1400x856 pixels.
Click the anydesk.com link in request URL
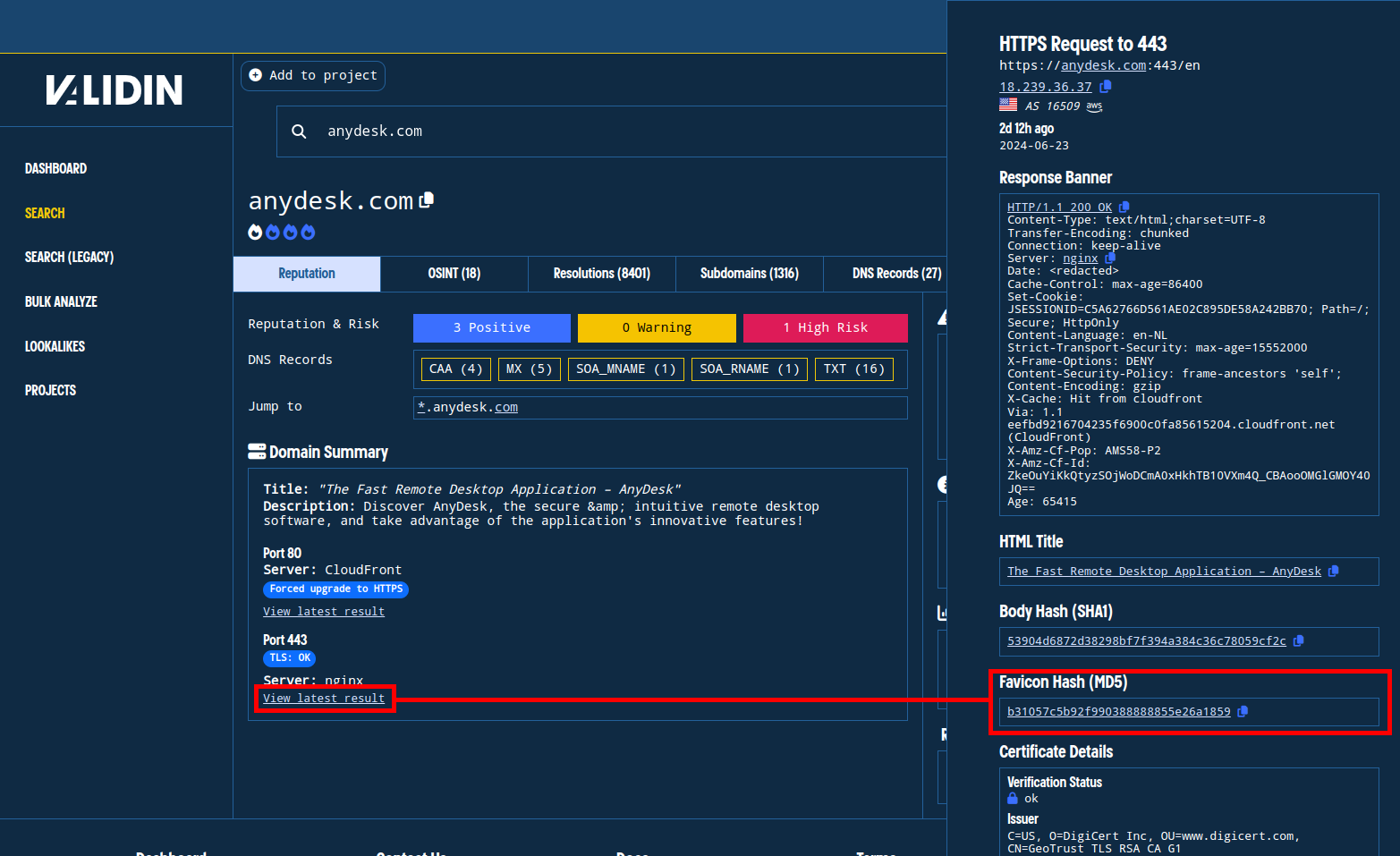pyautogui.click(x=1103, y=66)
